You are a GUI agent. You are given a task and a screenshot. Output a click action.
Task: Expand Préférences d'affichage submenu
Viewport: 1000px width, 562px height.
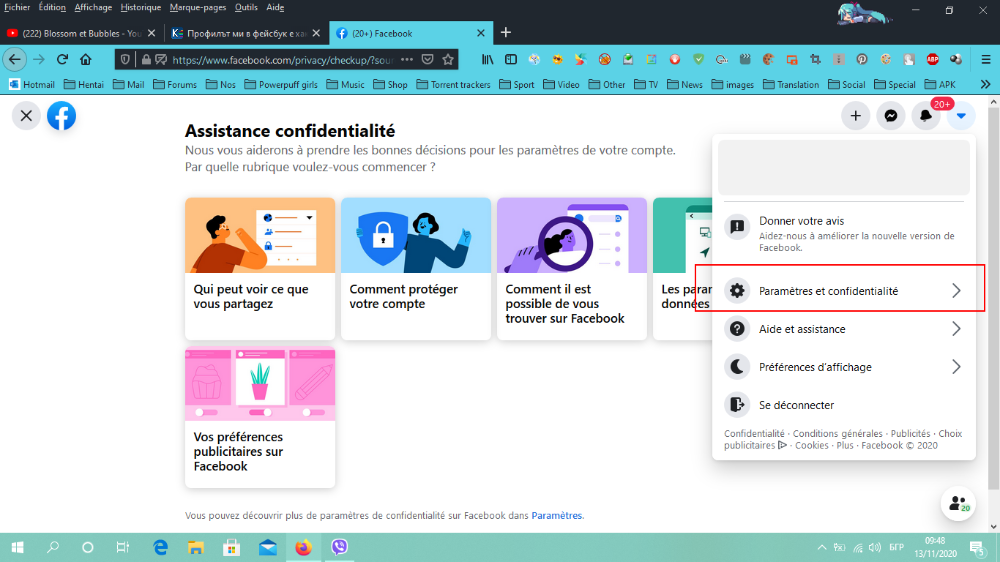pyautogui.click(x=844, y=367)
